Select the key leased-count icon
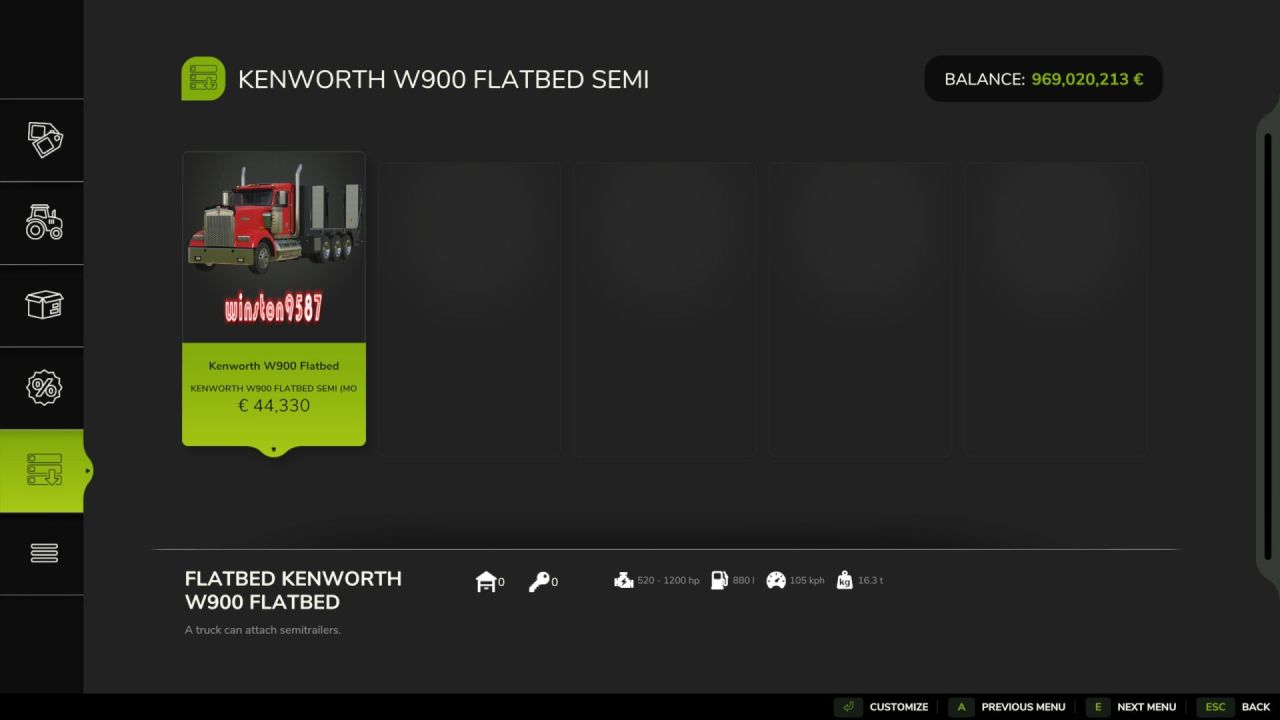The image size is (1280, 720). 538,580
